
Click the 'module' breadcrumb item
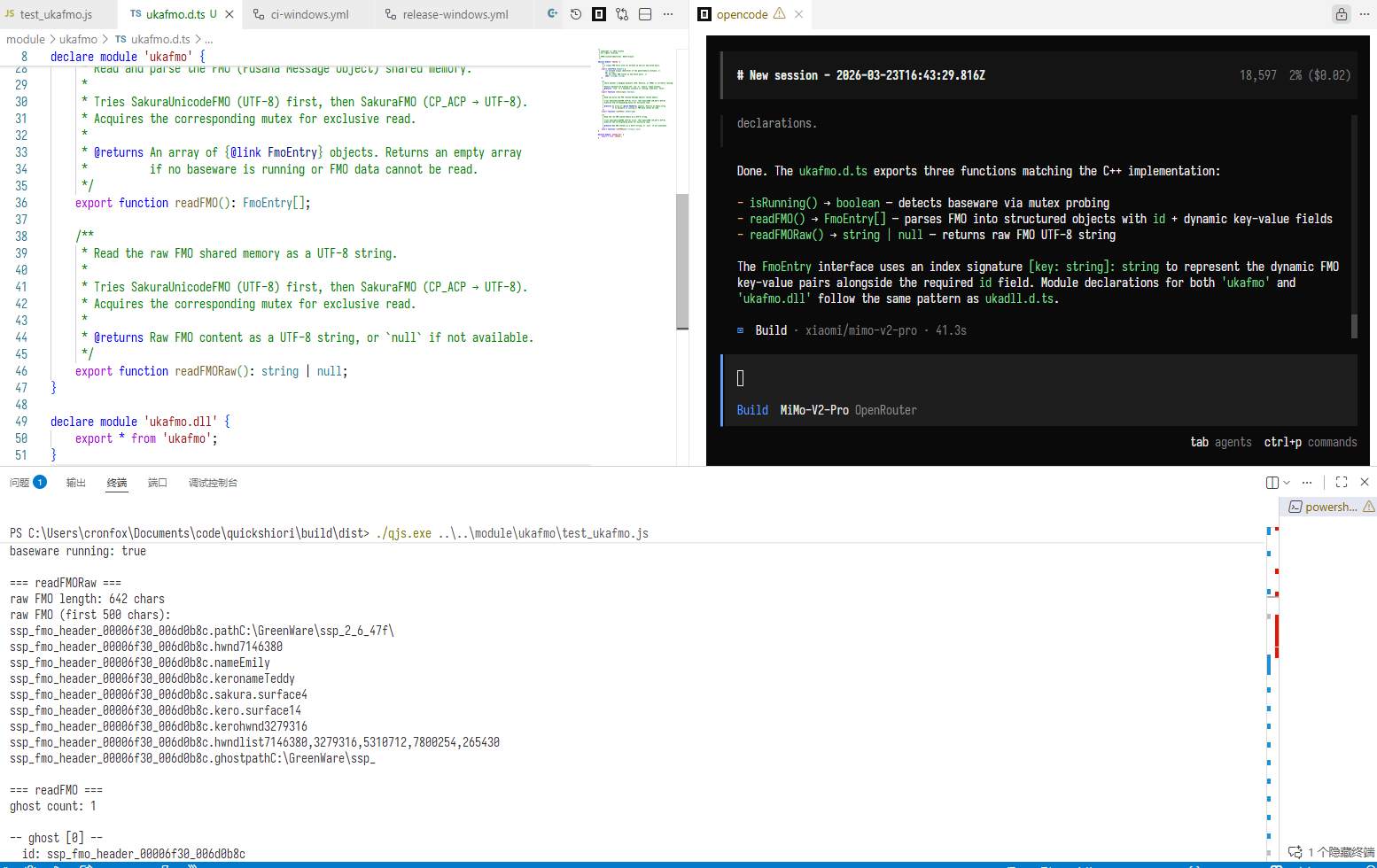[26, 40]
